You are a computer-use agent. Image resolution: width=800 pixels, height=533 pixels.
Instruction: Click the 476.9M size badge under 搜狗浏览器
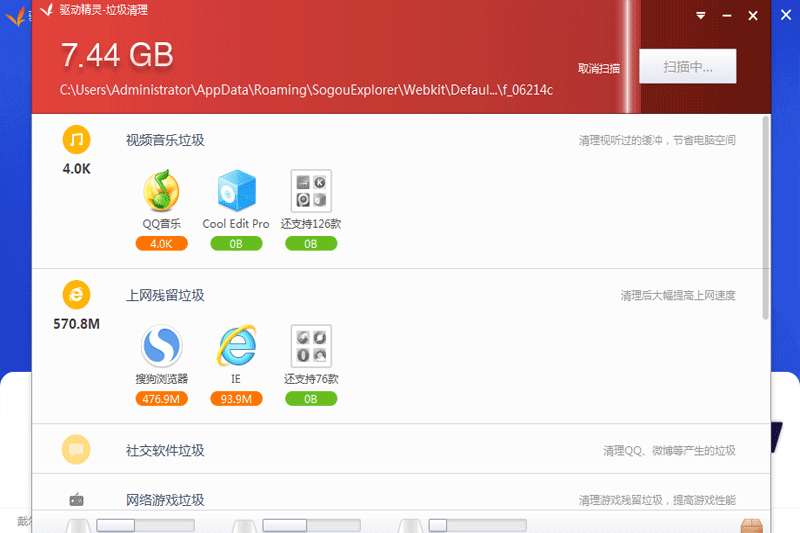point(161,399)
